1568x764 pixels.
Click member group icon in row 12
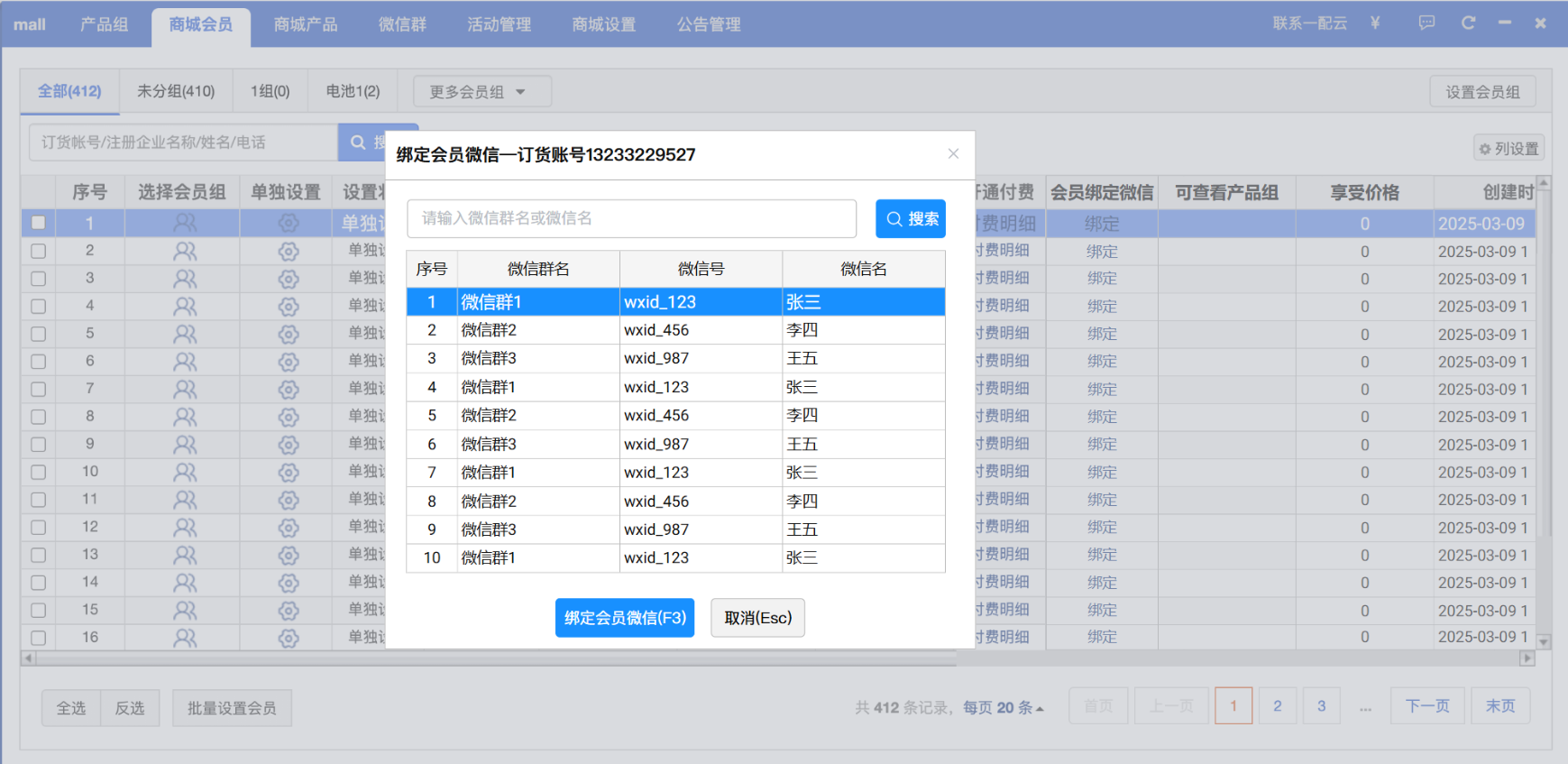185,528
